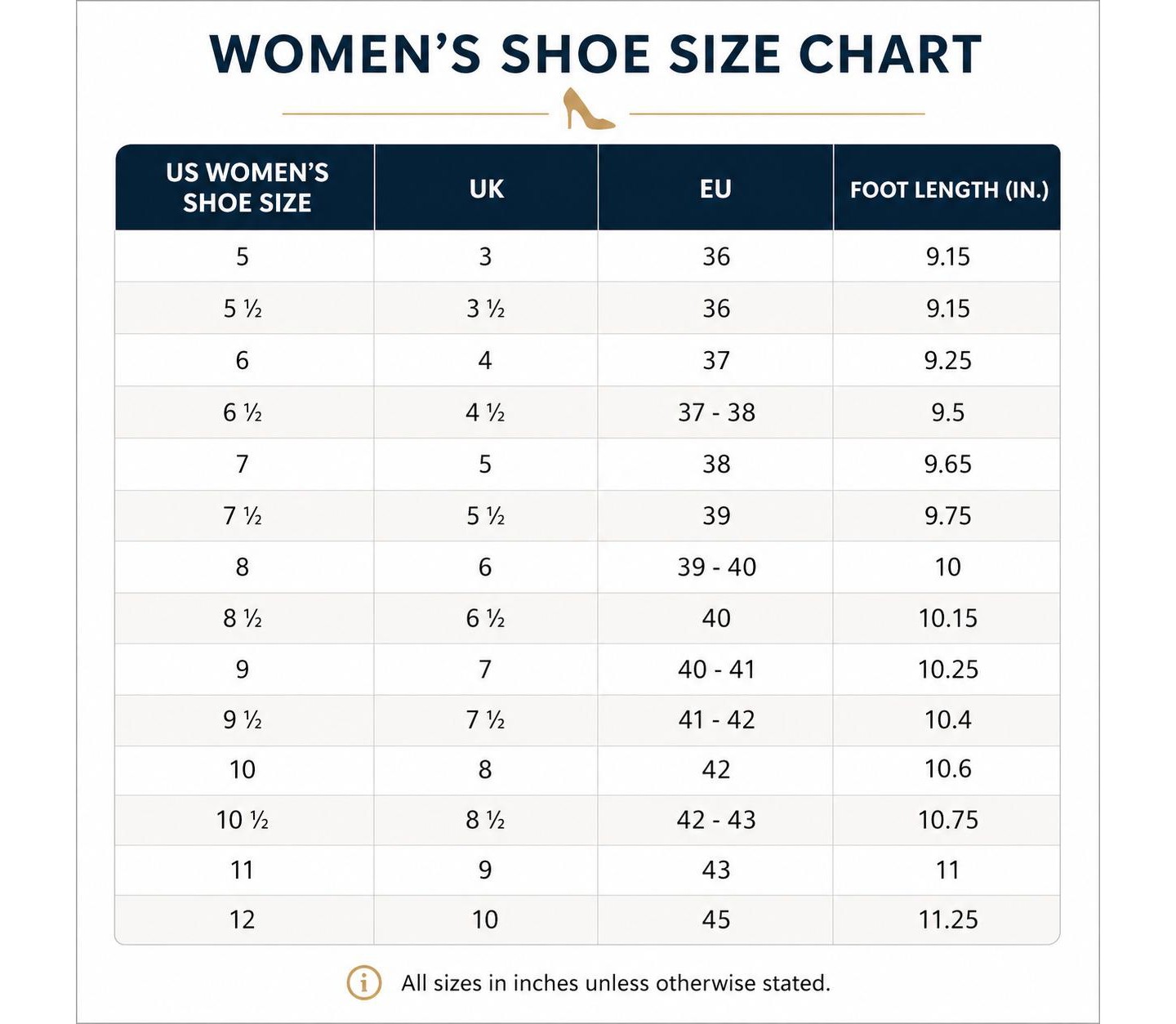Click the Women's Shoe Size Chart title
Viewport: 1176px width, 1024px height.
tap(595, 55)
